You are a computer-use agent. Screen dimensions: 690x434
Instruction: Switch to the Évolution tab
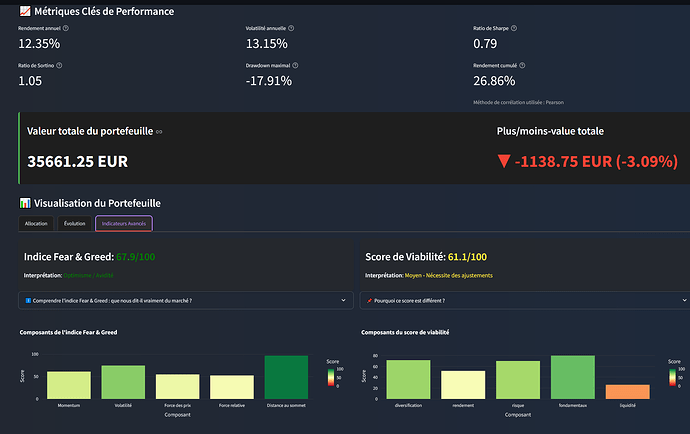coord(74,224)
